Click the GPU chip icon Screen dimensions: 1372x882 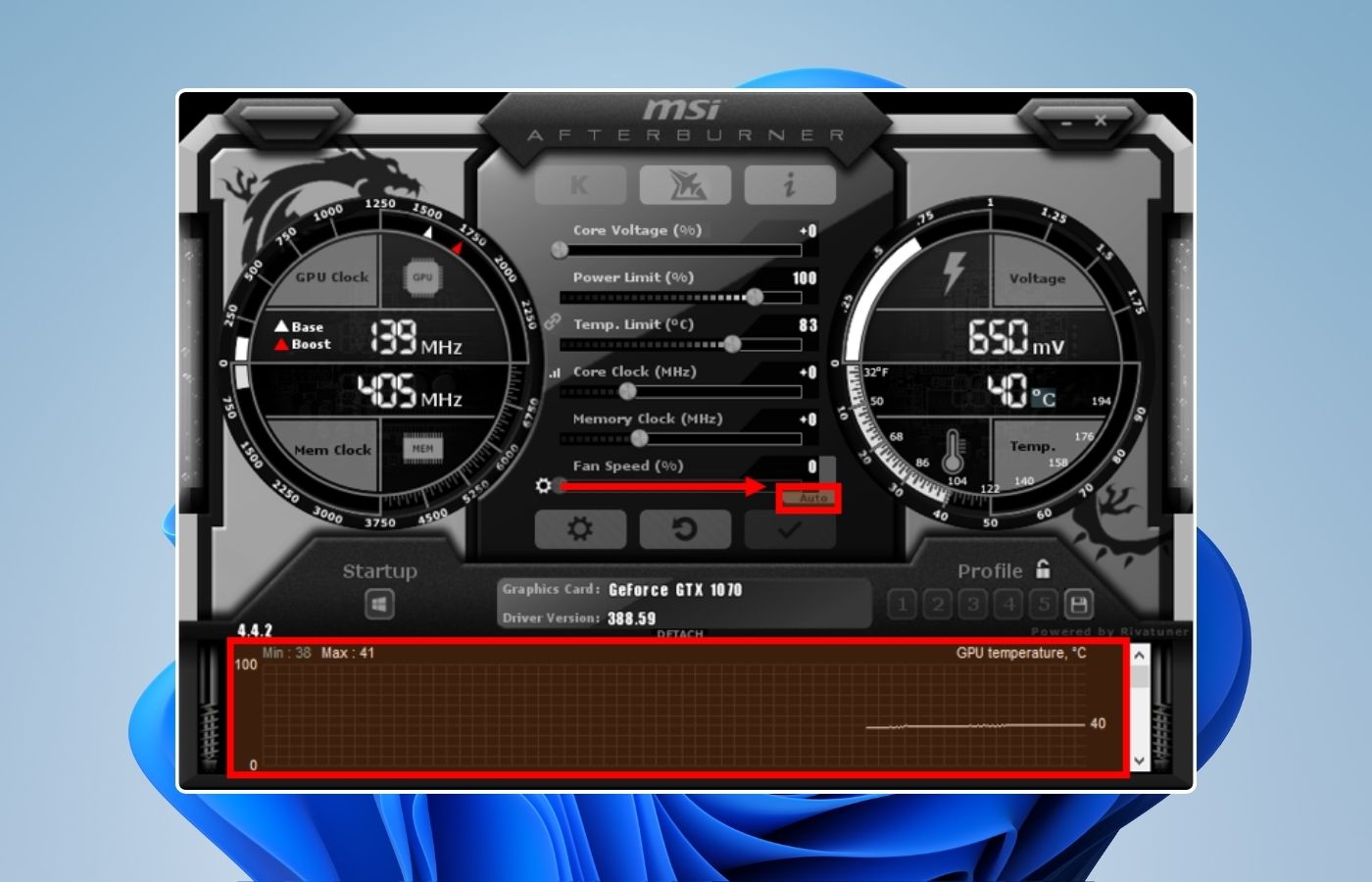click(422, 277)
